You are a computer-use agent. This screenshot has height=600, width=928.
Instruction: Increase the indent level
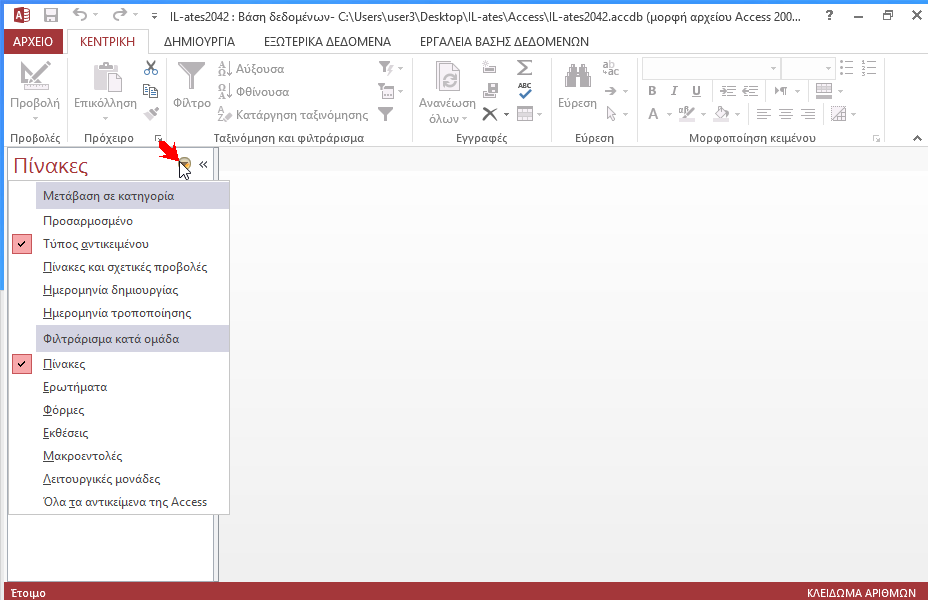point(727,91)
